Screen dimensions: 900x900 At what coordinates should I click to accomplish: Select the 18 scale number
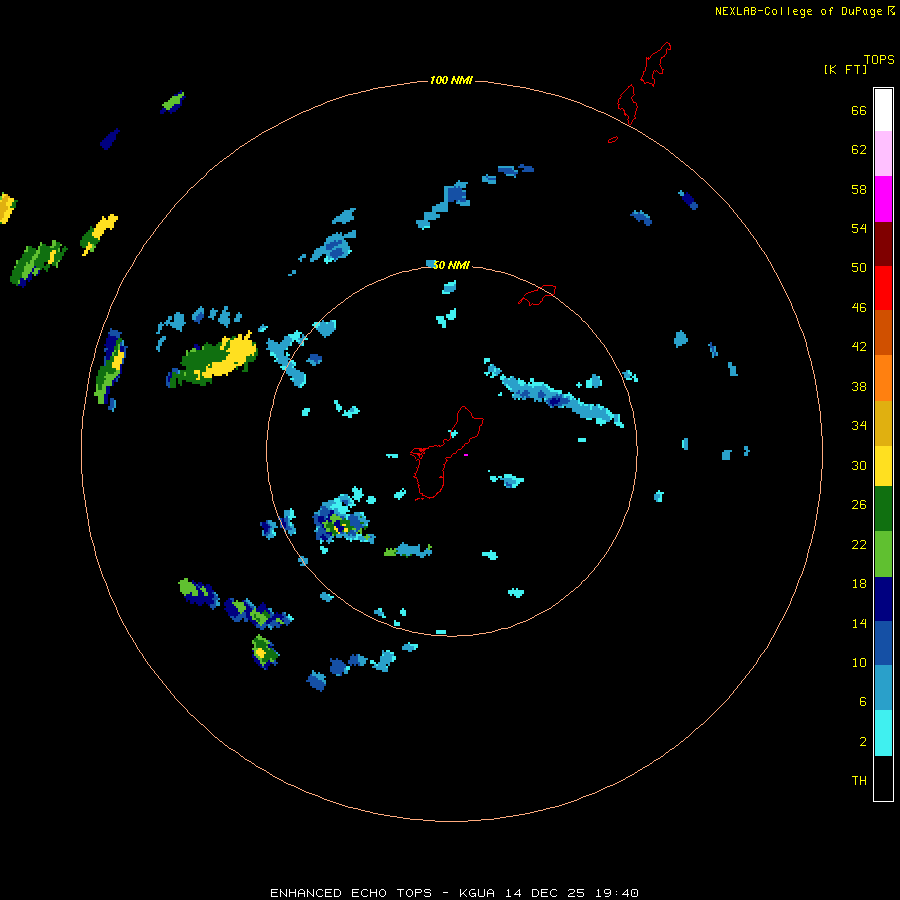pos(859,584)
